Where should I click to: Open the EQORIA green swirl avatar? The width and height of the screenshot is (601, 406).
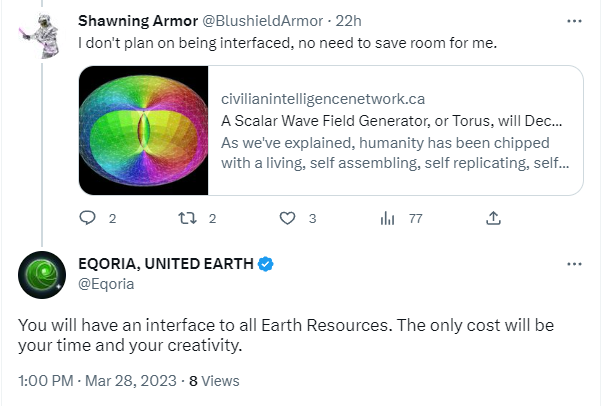[42, 275]
